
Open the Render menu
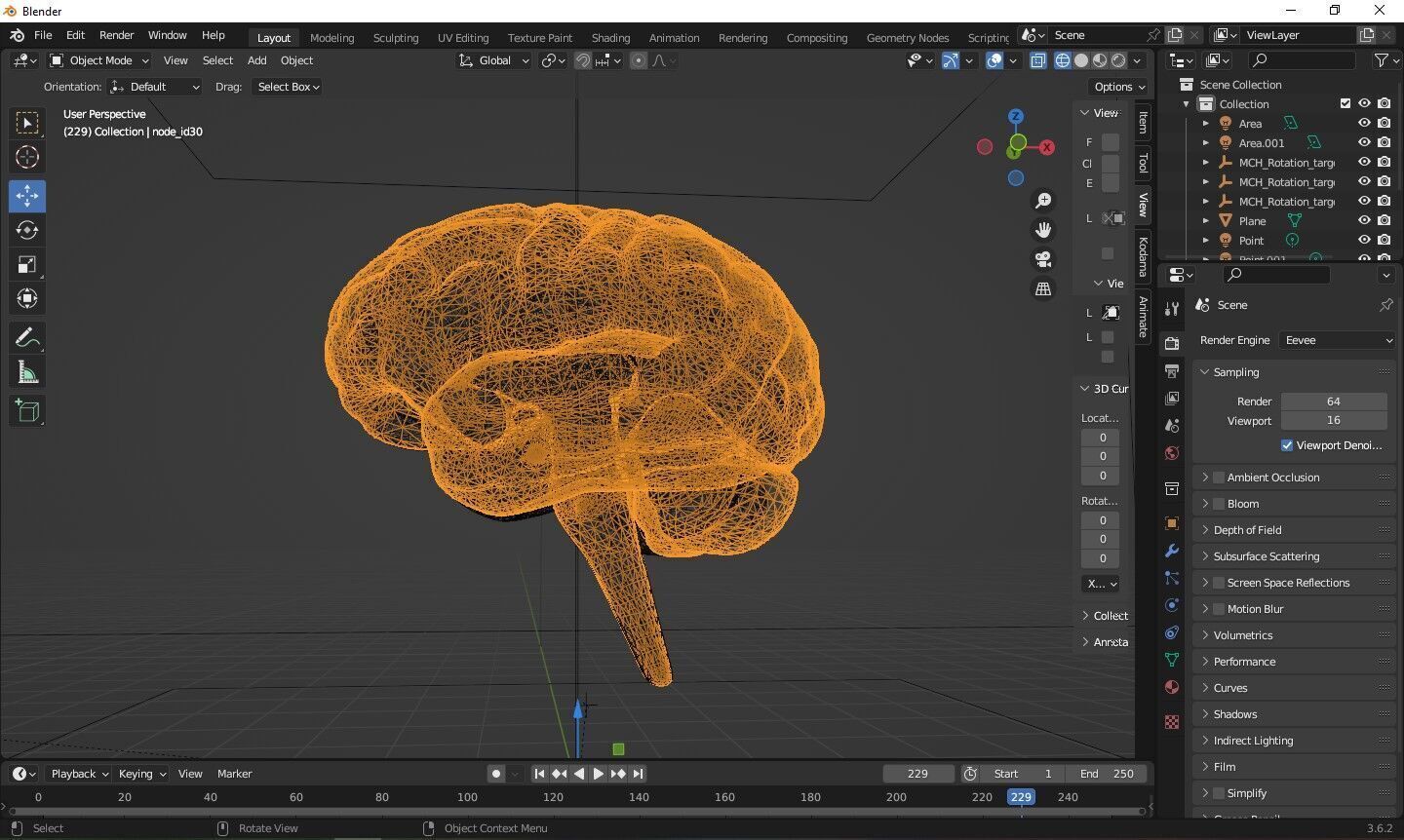pyautogui.click(x=116, y=35)
